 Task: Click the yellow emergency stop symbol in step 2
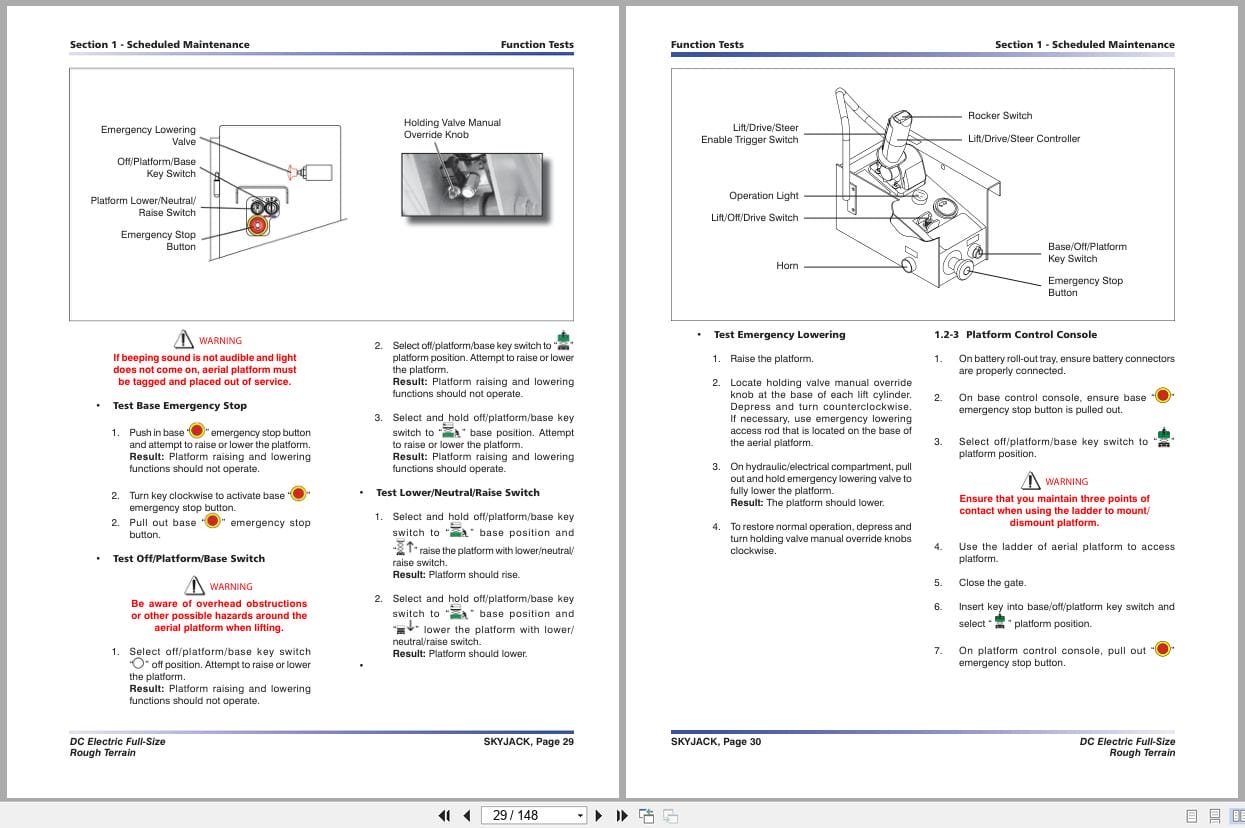(1162, 396)
